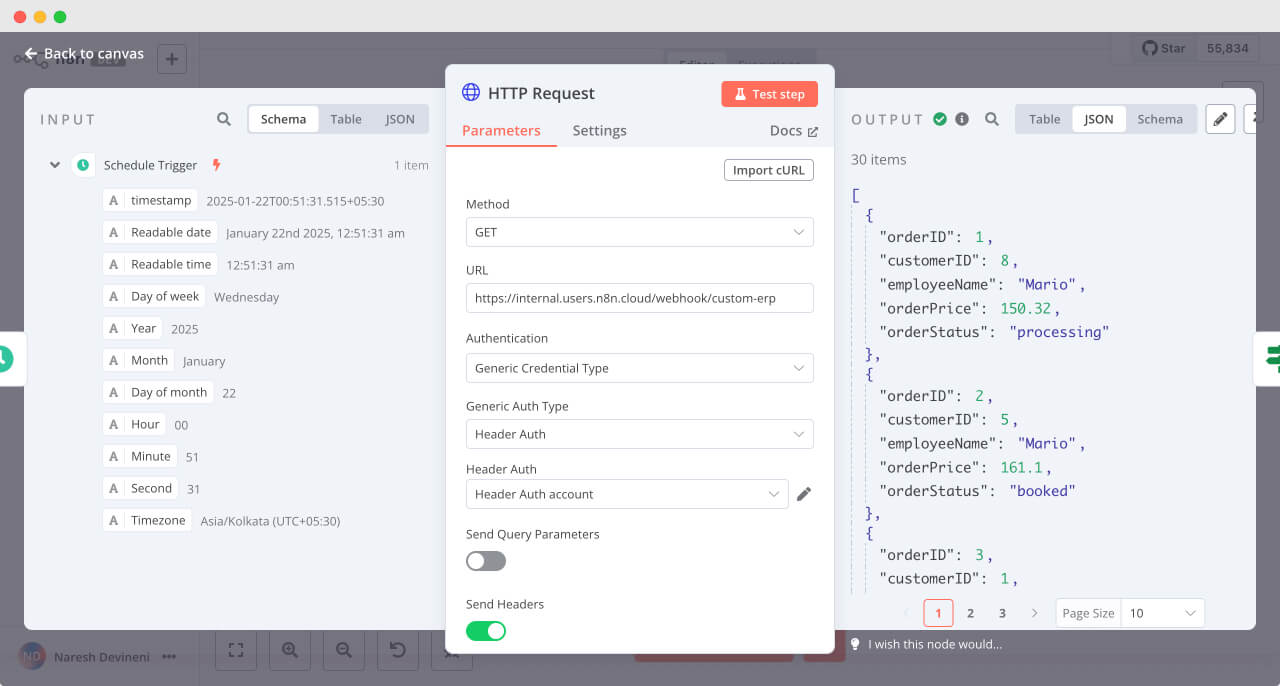Open the Parameters tab

point(501,131)
